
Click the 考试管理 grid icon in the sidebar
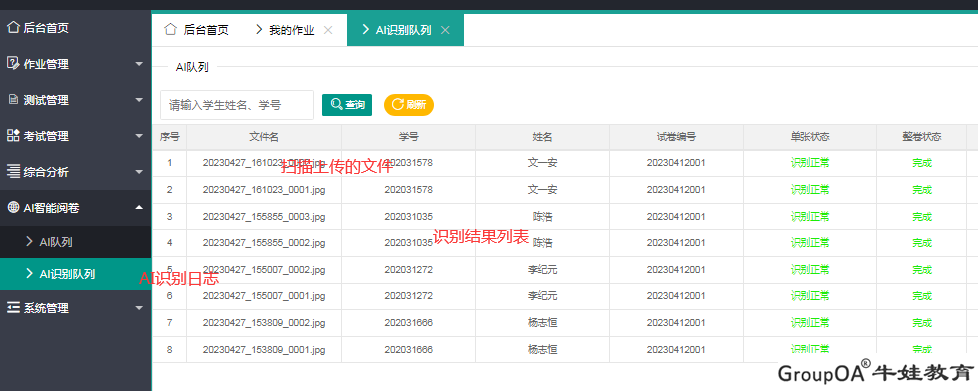point(13,136)
